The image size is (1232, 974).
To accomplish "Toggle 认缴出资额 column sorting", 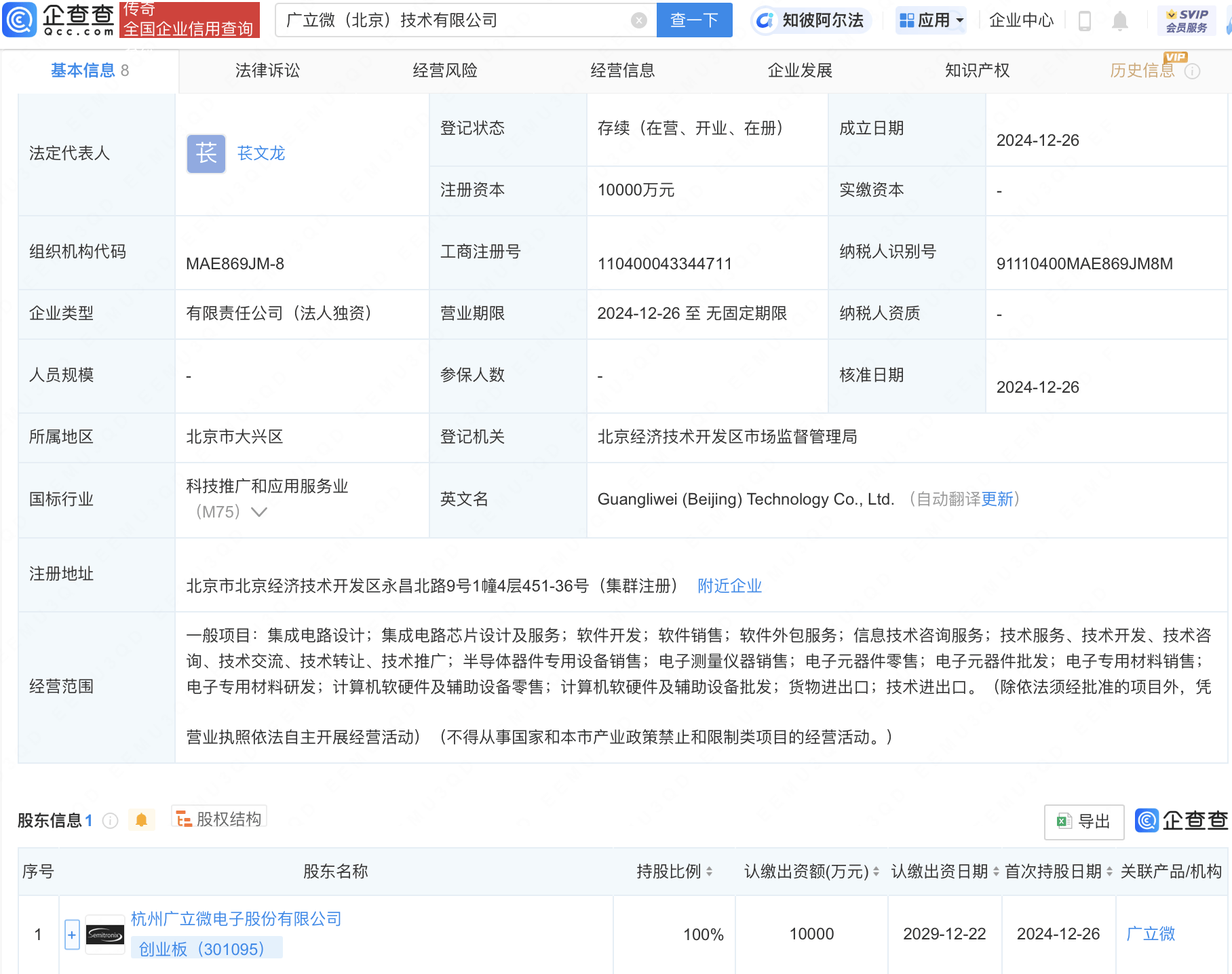I will pos(877,872).
